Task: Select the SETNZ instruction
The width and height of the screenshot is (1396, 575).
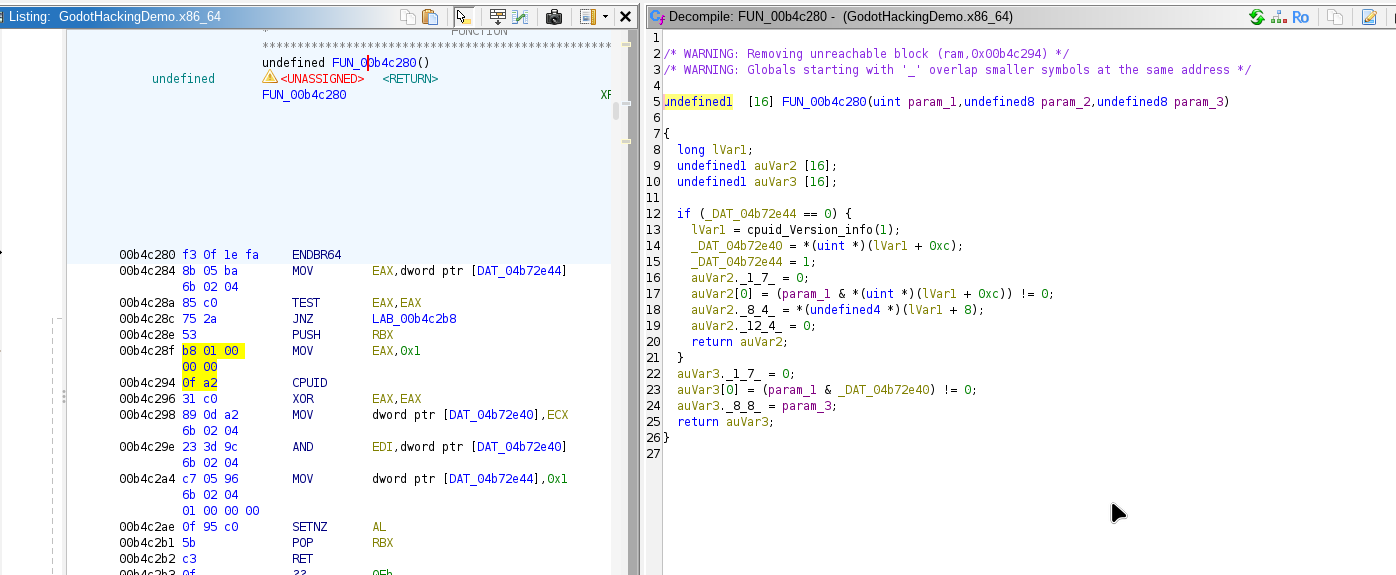Action: tap(309, 527)
